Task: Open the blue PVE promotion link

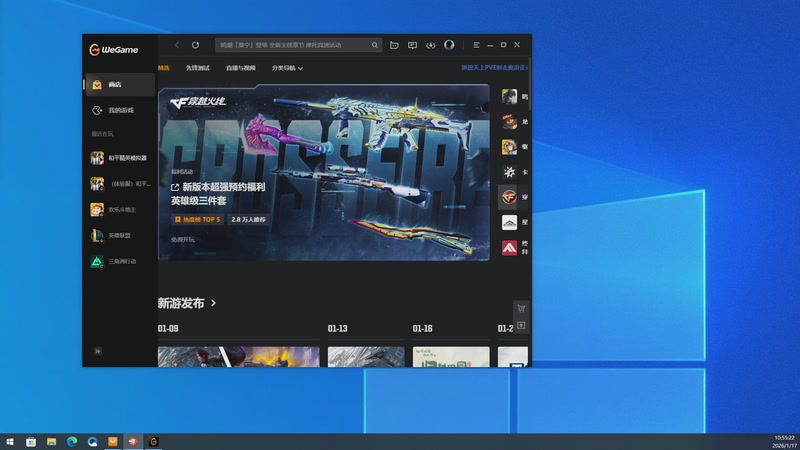Action: 494,67
